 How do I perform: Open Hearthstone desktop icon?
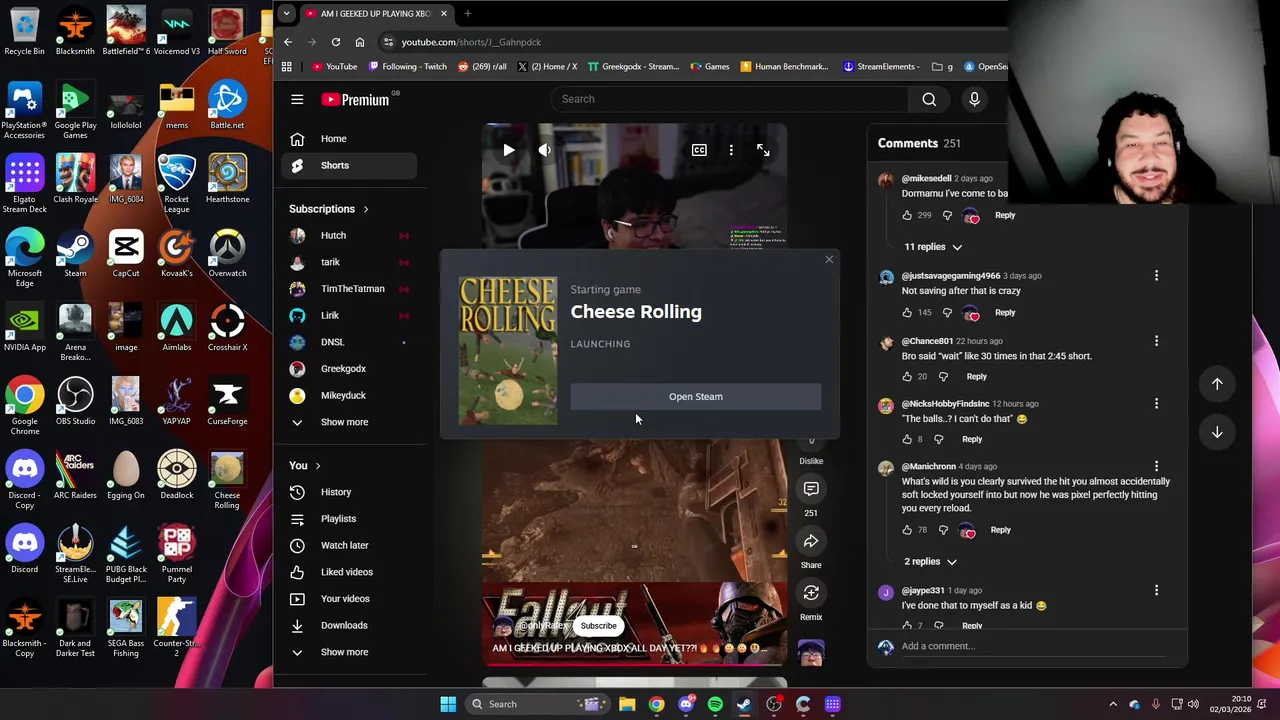pyautogui.click(x=227, y=179)
